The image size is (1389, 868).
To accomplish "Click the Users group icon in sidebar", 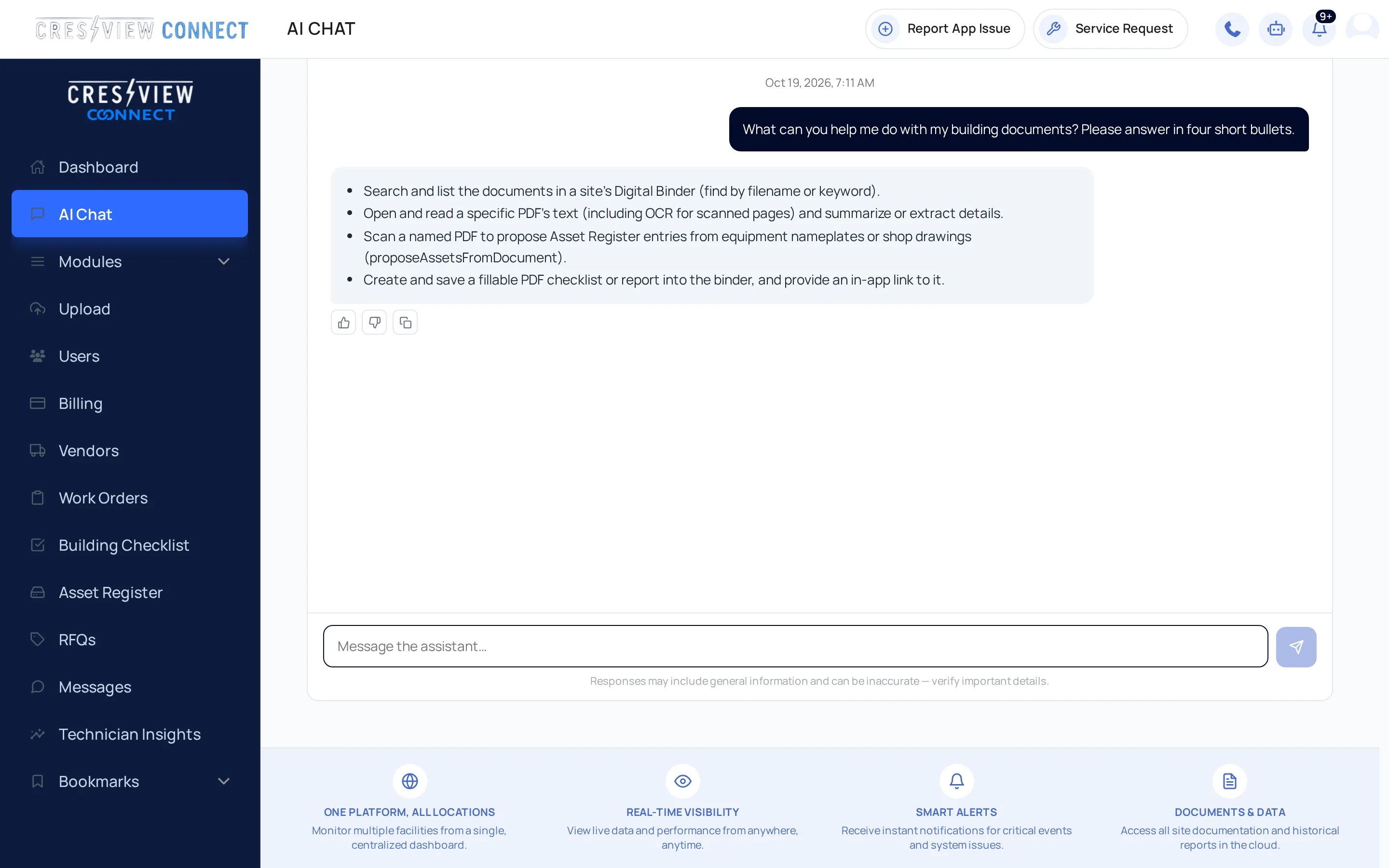I will (37, 356).
